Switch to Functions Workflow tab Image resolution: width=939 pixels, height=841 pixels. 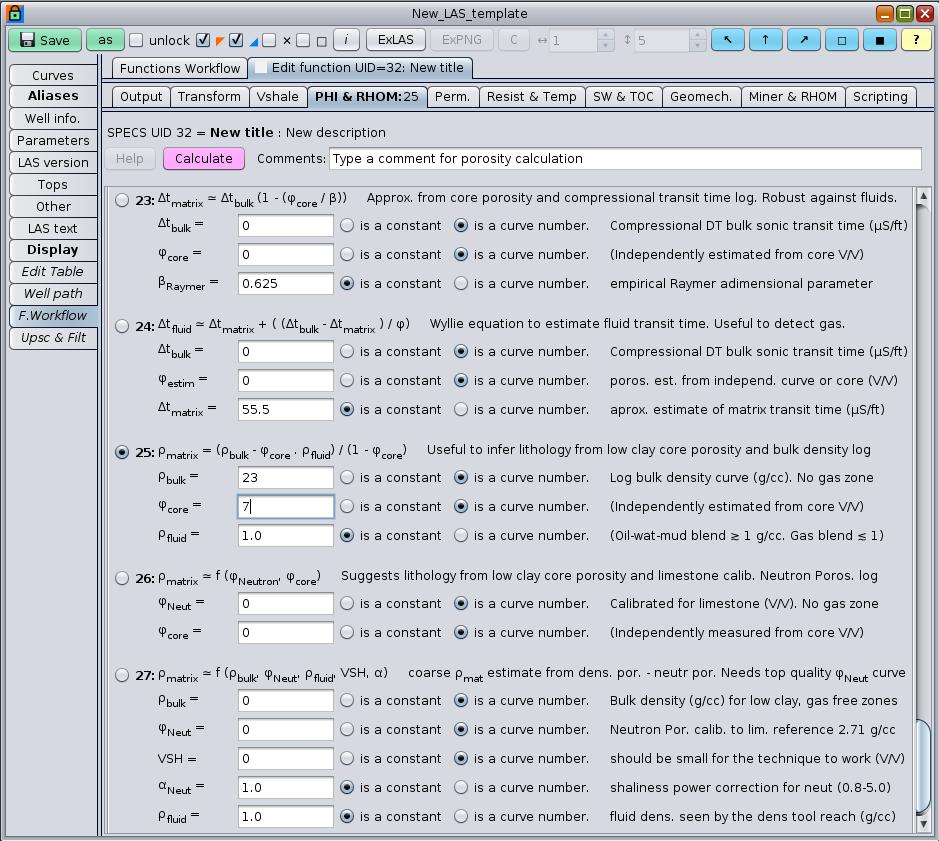(x=180, y=68)
